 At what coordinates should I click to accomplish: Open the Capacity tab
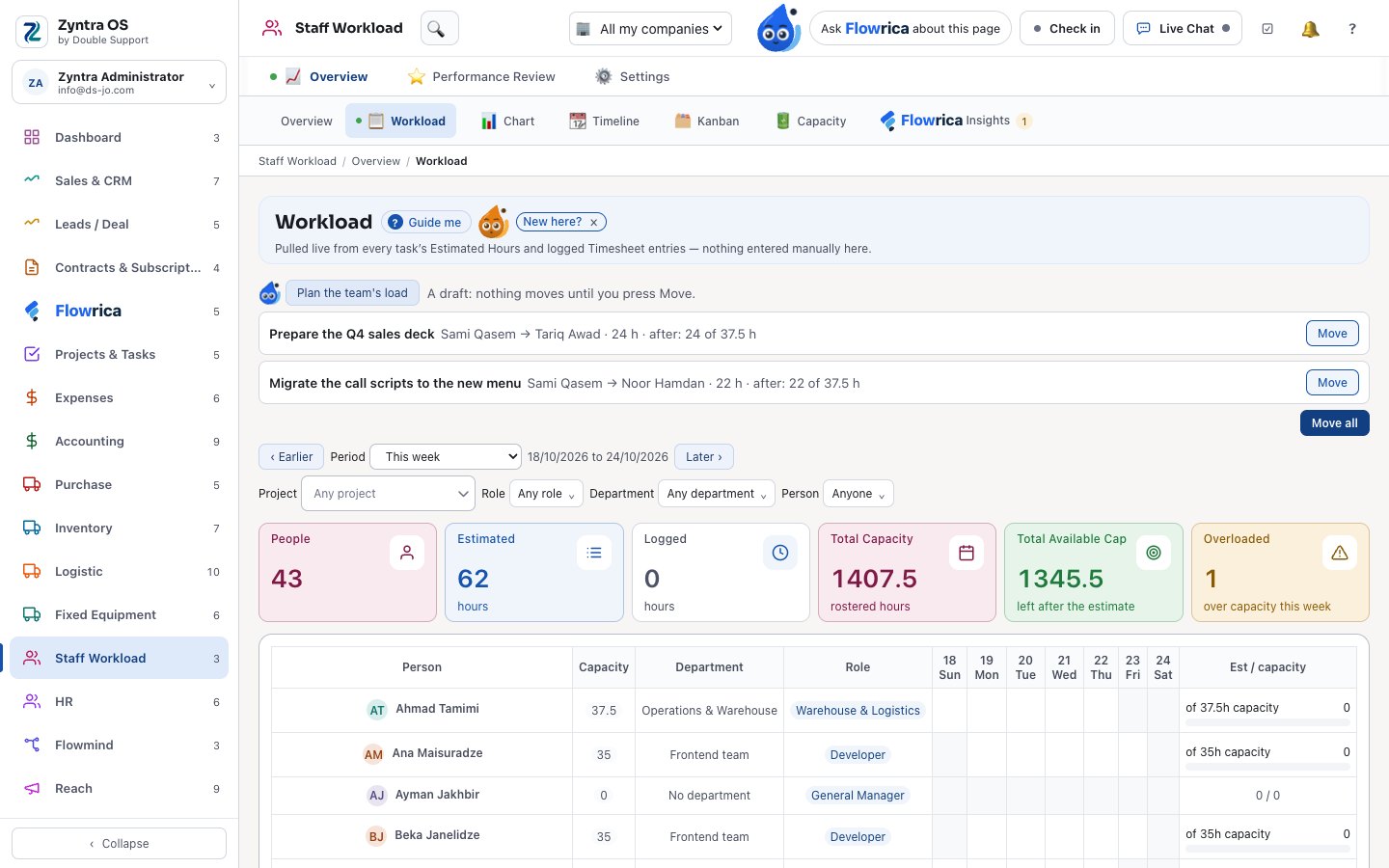(x=811, y=122)
